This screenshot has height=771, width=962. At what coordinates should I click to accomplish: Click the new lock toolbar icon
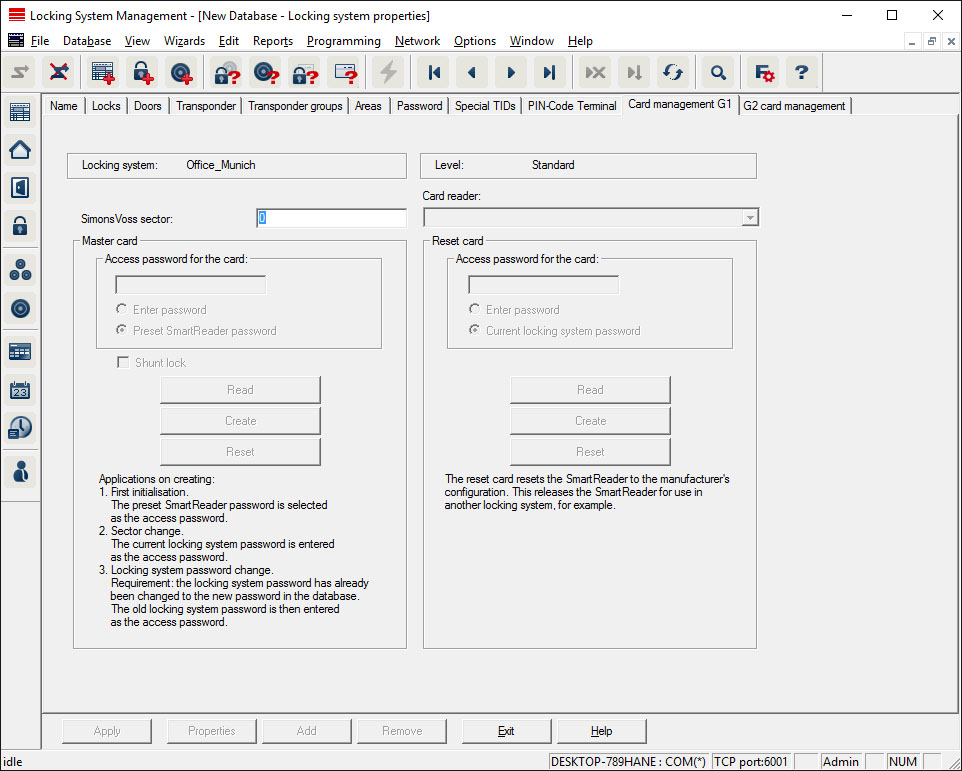(x=142, y=72)
